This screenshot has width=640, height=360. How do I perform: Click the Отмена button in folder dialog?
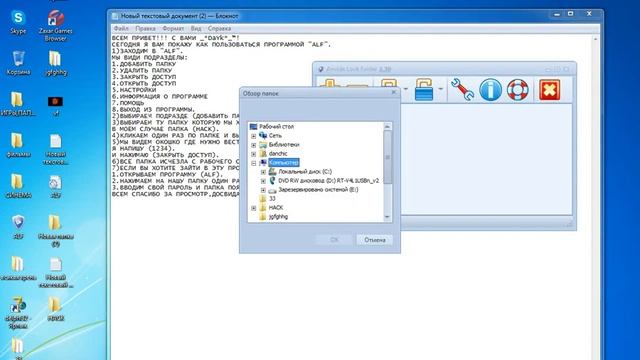pyautogui.click(x=375, y=240)
